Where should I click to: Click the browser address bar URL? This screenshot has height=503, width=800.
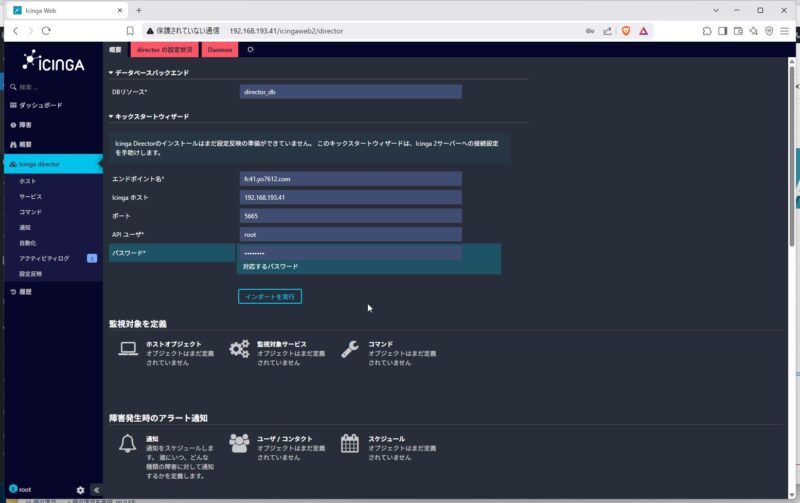tap(286, 31)
